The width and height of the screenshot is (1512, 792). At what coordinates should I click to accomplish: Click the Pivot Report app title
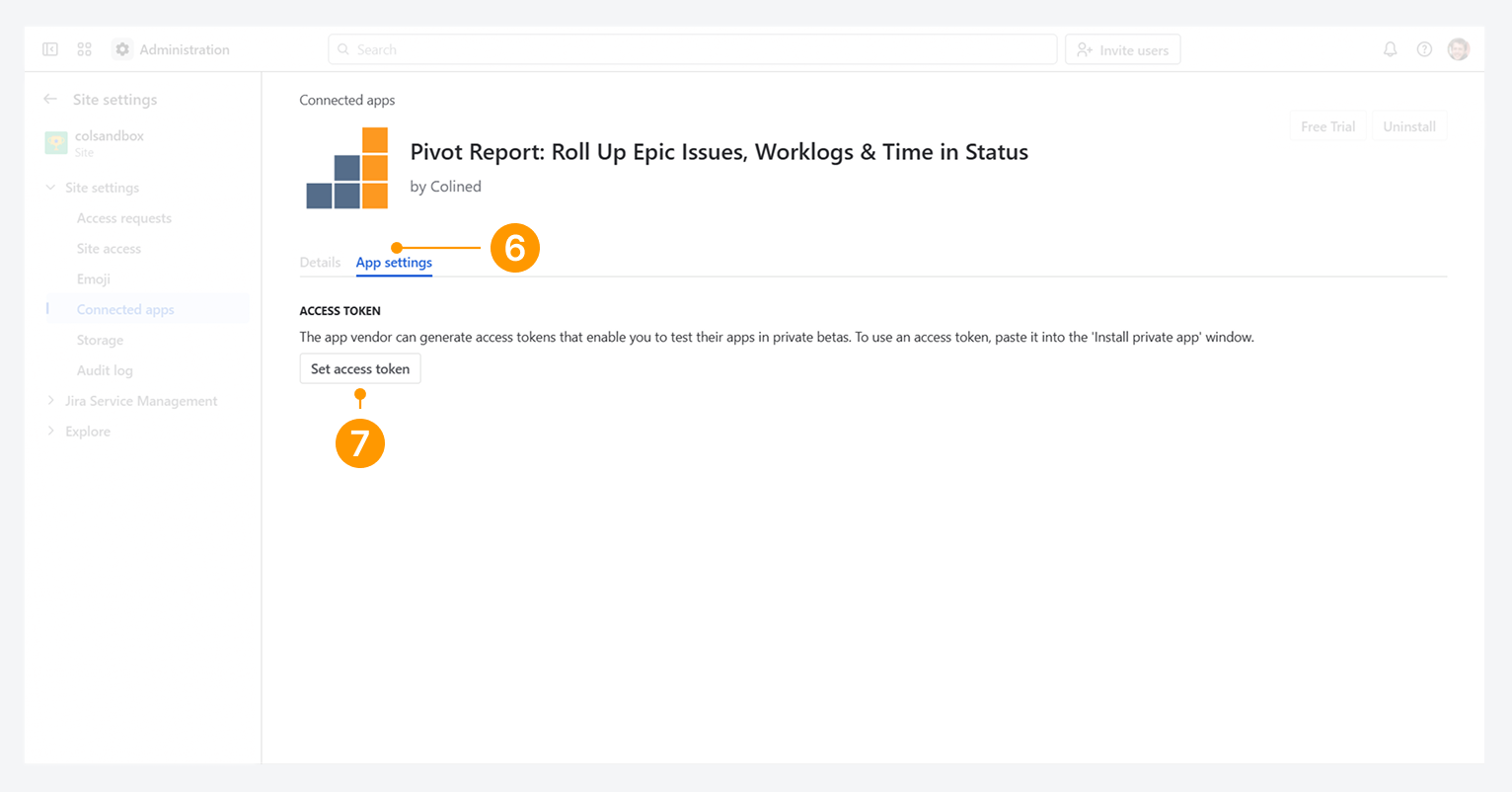[719, 152]
